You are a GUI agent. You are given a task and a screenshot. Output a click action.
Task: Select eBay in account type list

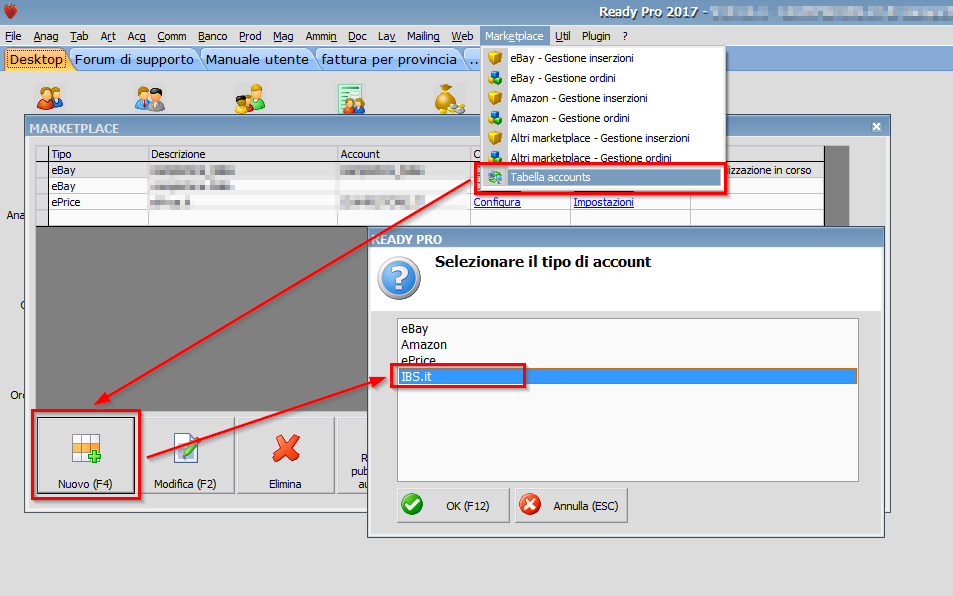[x=627, y=329]
